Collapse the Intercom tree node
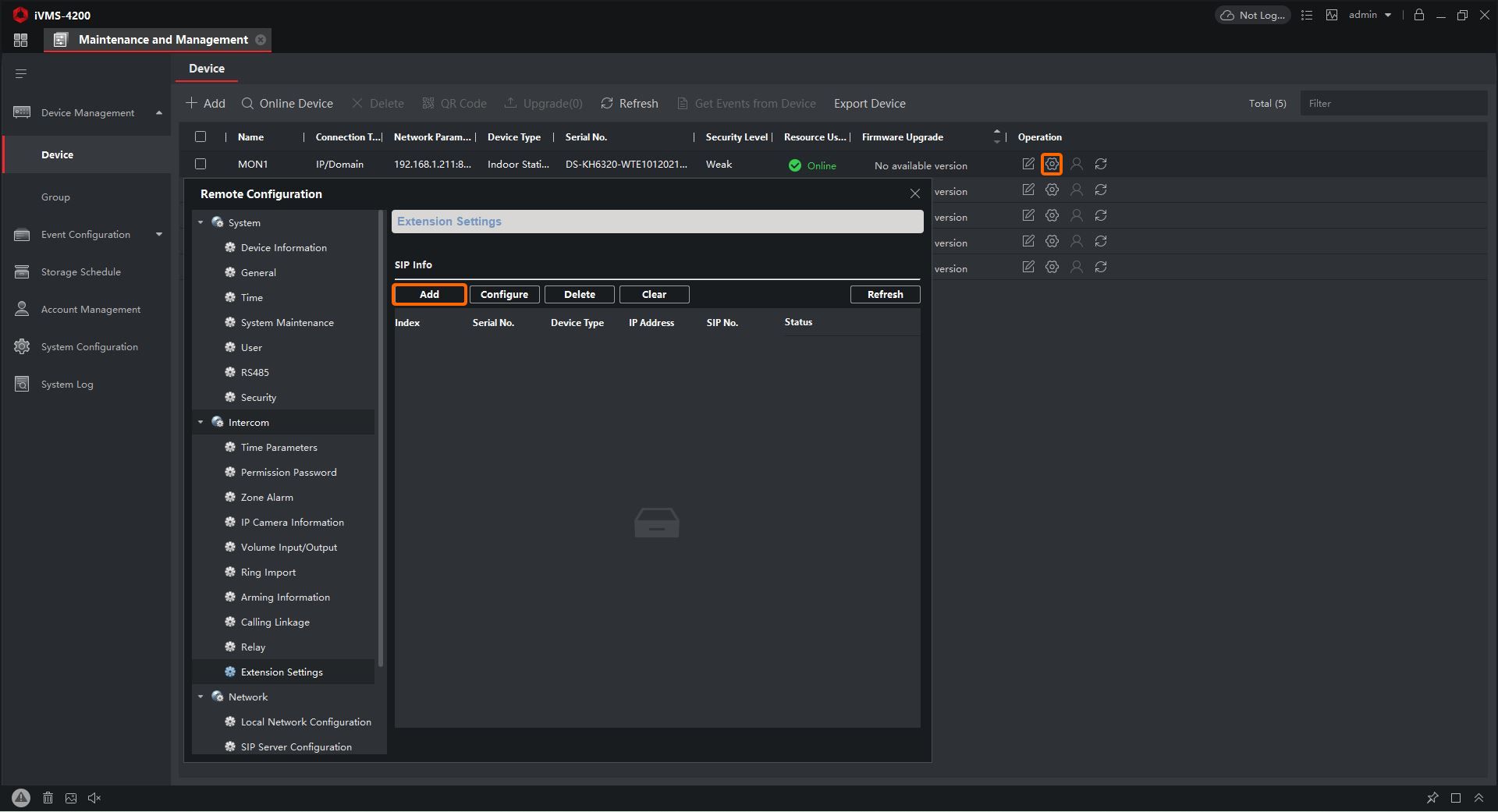The width and height of the screenshot is (1498, 812). point(201,423)
